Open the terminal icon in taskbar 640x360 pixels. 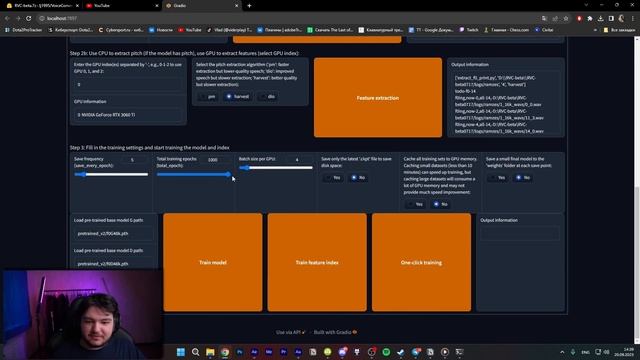pyautogui.click(x=460, y=352)
